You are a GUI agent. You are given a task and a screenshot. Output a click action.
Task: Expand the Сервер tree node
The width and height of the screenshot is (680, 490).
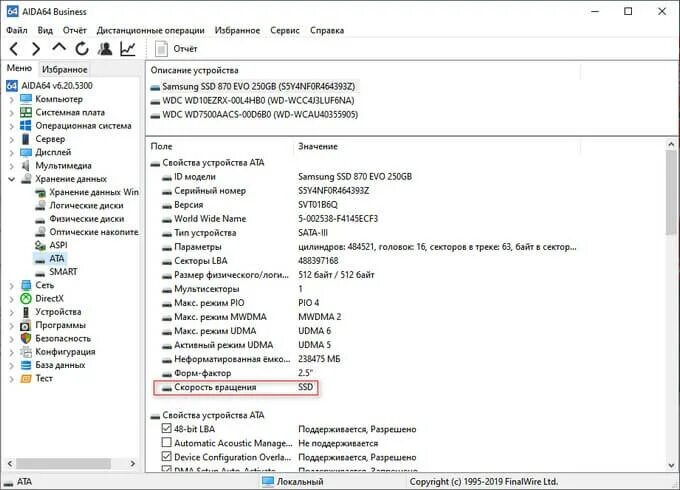point(12,140)
